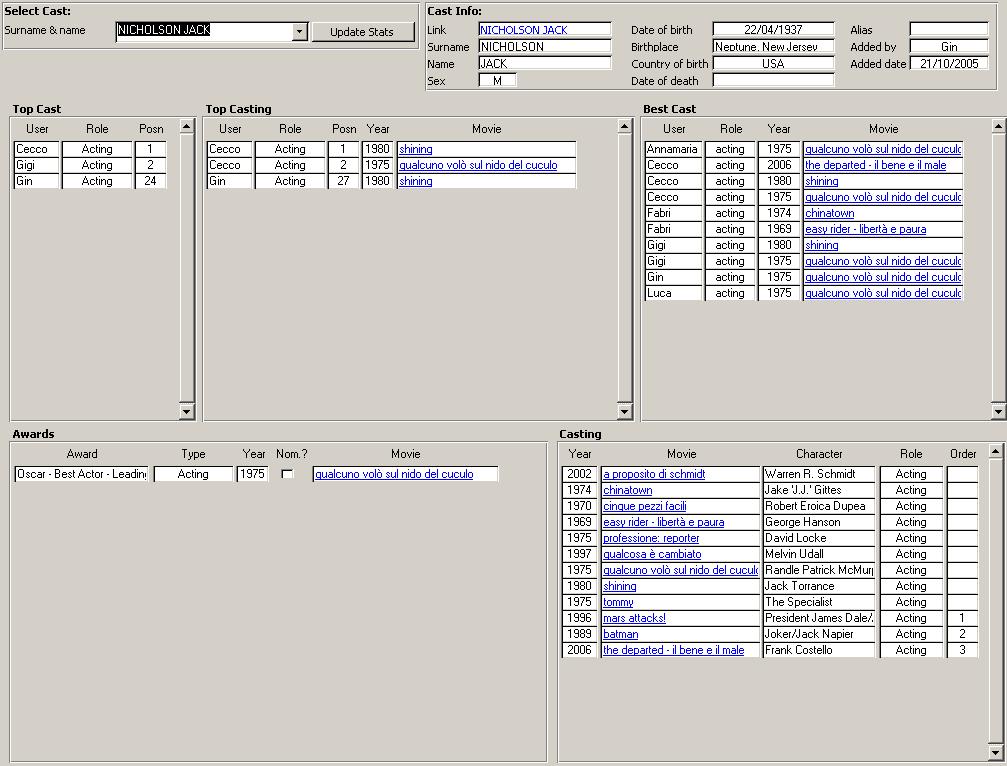Toggle the Nom.? checkbox for Oscar award

(288, 474)
